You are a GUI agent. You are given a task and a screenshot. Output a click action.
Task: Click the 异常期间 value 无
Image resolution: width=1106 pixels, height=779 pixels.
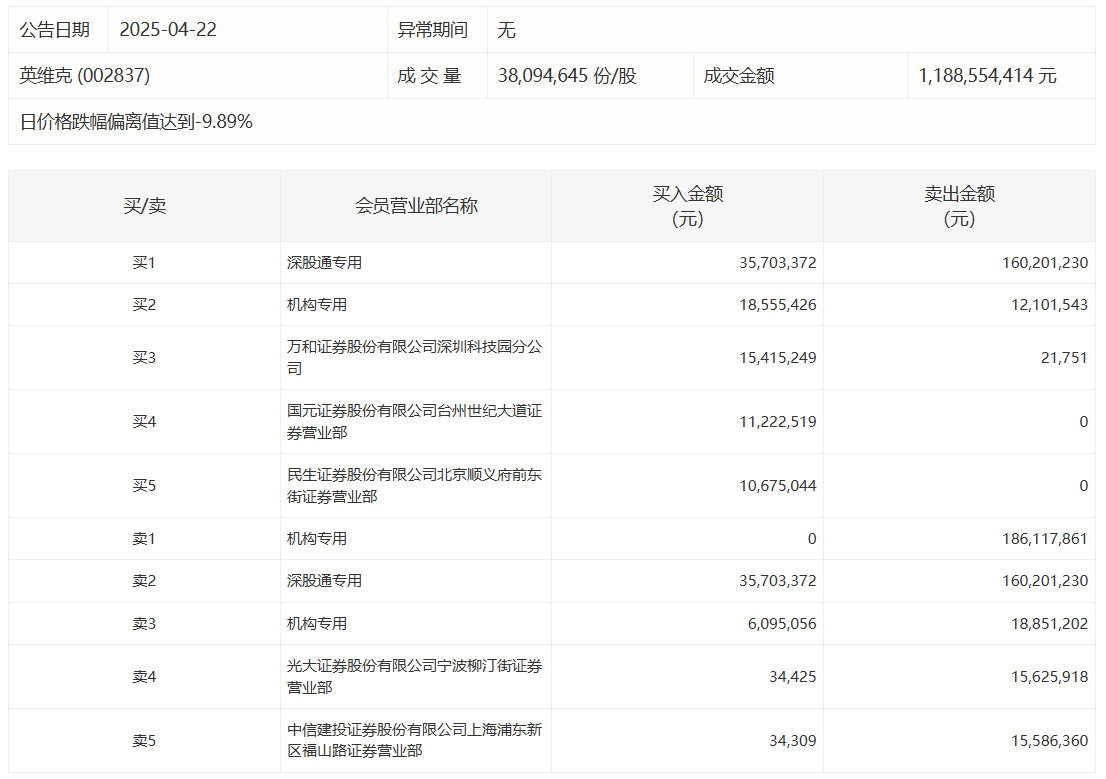(507, 30)
